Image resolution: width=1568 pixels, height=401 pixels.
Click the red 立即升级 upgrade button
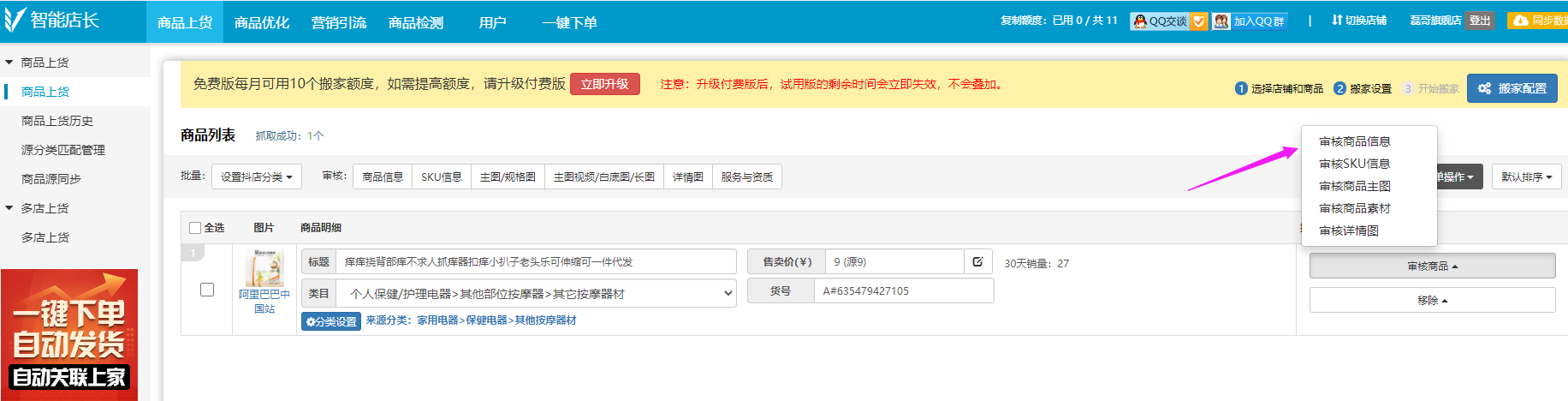pyautogui.click(x=604, y=84)
